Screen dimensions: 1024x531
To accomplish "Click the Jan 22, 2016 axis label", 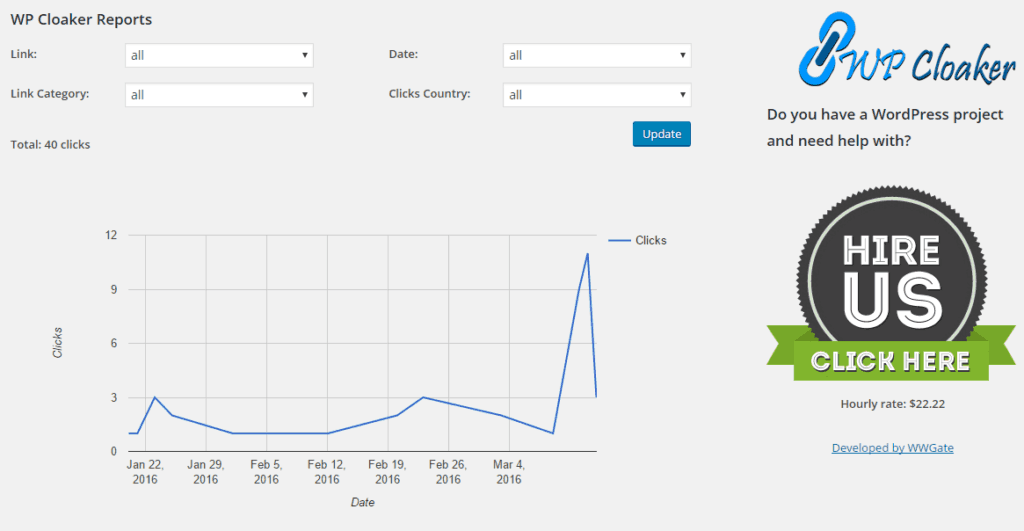I will point(145,472).
